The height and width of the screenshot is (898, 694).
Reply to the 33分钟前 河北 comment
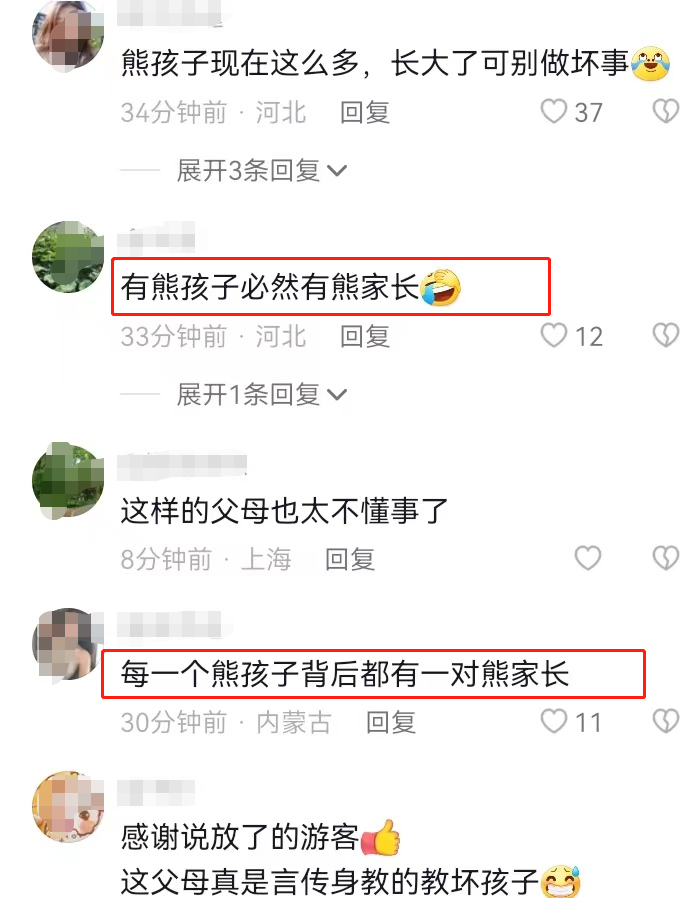(365, 336)
